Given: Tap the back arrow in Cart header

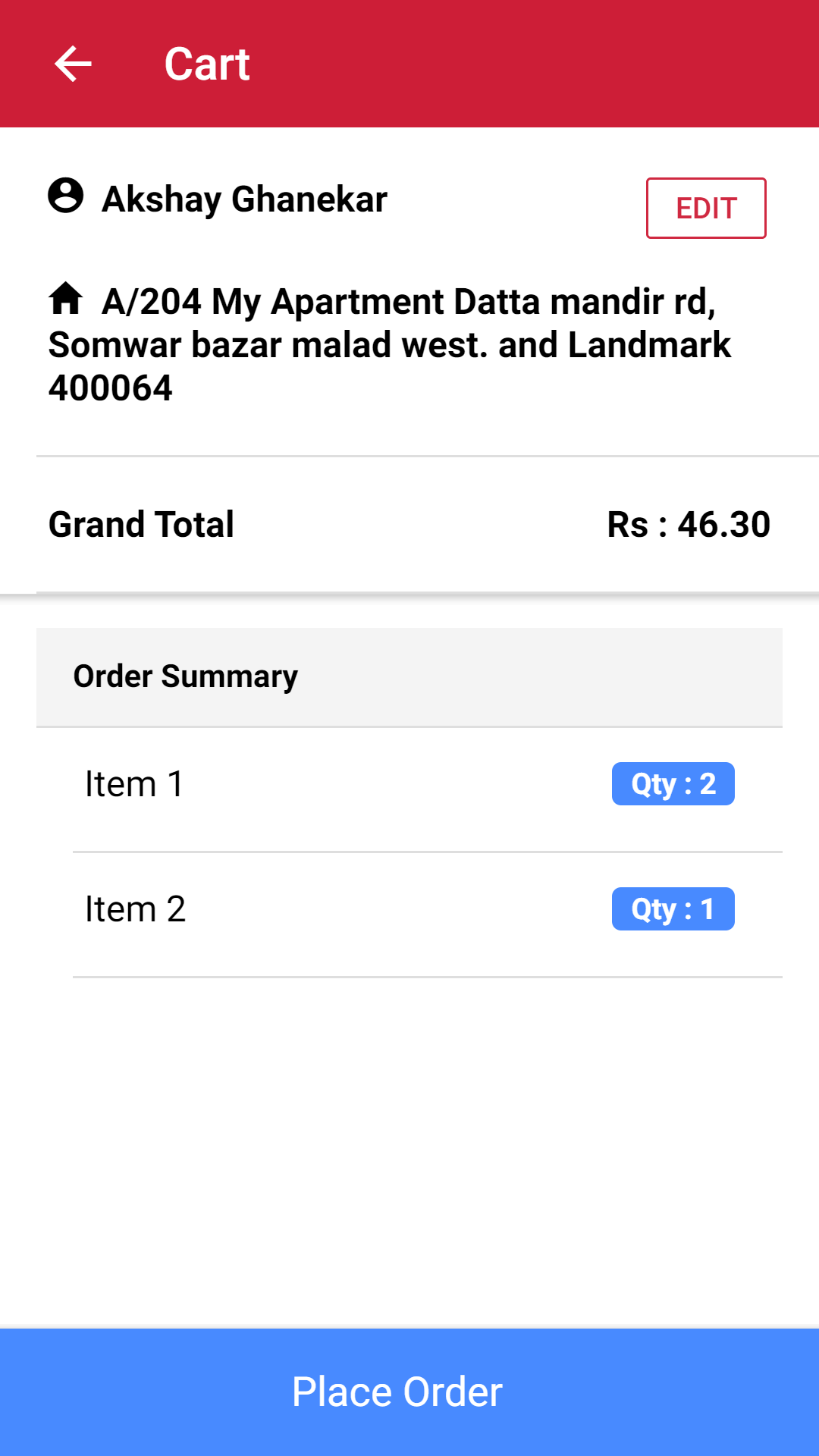Looking at the screenshot, I should tap(73, 64).
